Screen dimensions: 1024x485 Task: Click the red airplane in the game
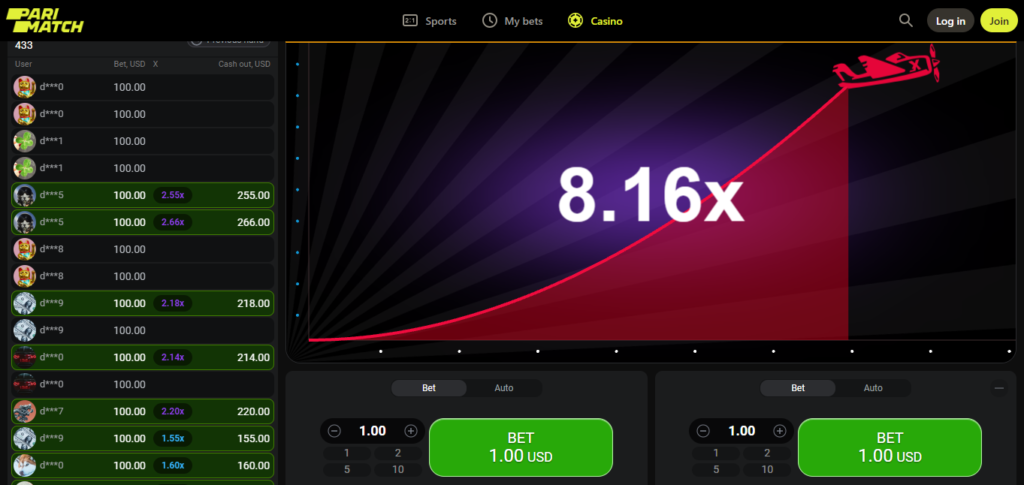886,67
